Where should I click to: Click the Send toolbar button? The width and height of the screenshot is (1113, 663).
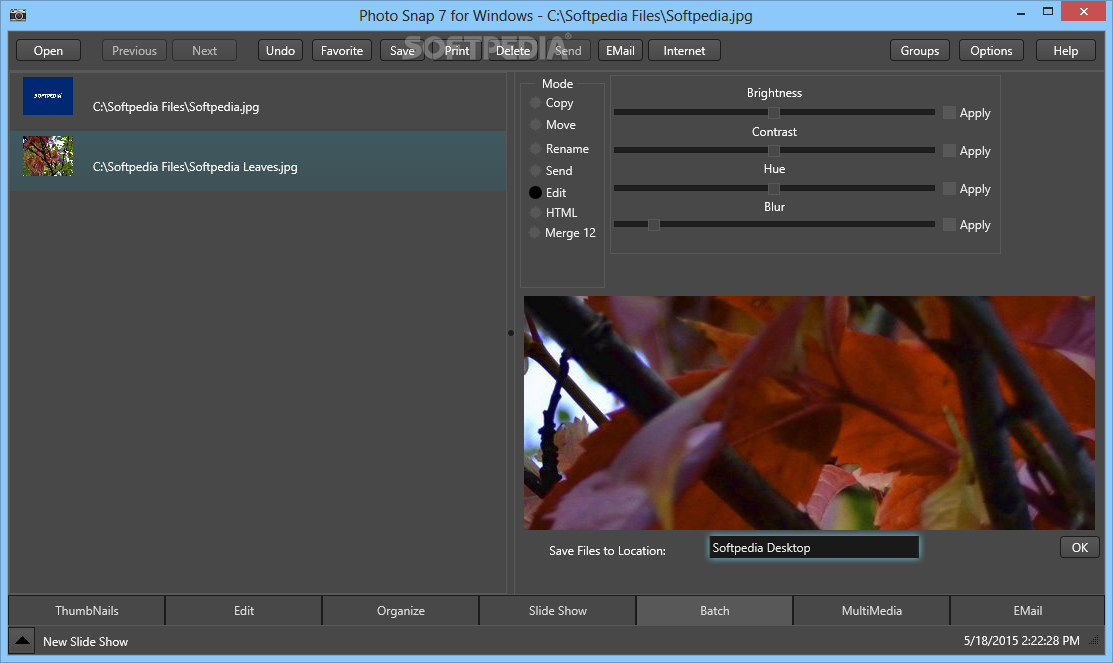[x=568, y=50]
